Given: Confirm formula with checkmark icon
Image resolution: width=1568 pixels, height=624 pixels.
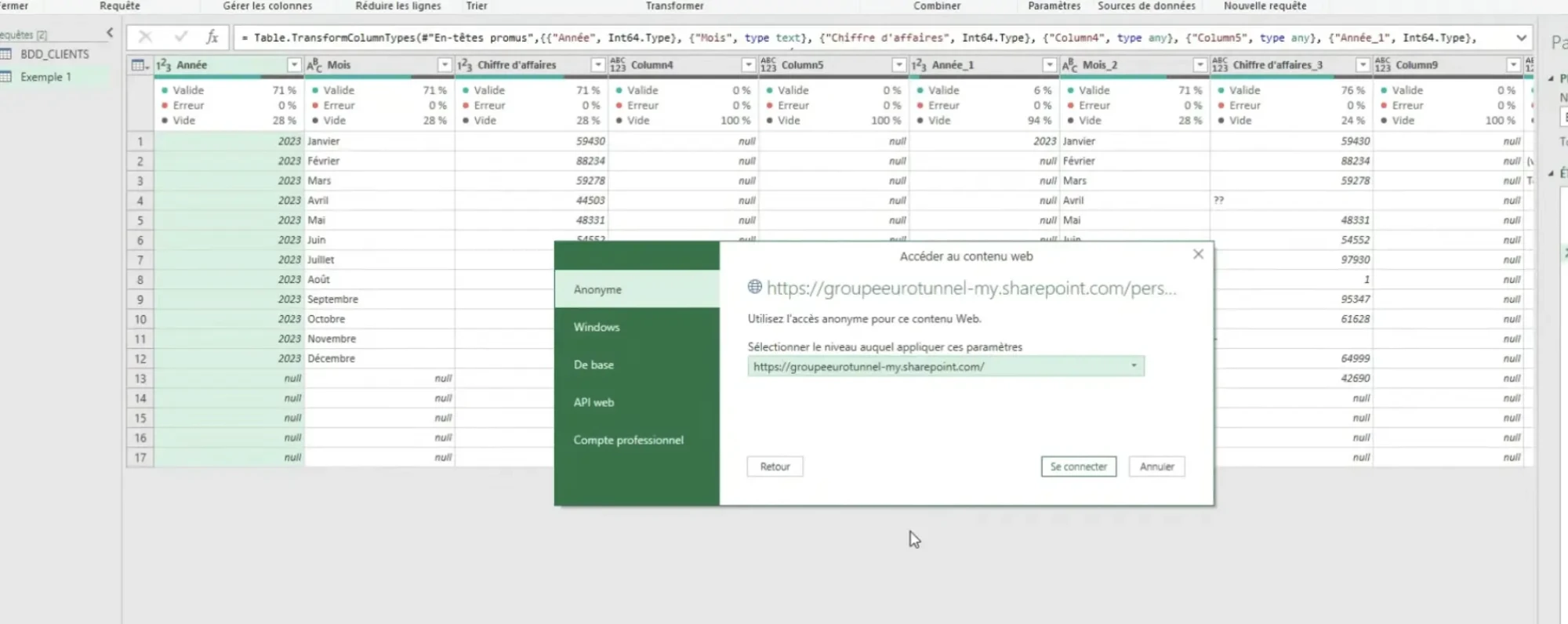Looking at the screenshot, I should click(181, 37).
